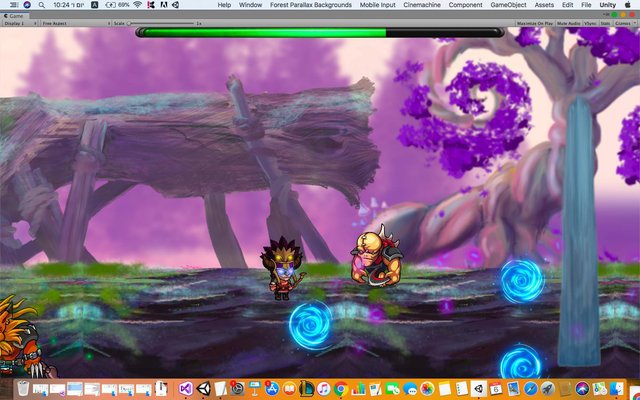The image size is (640, 400).
Task: Click the battery 69% indicator
Action: pyautogui.click(x=117, y=5)
